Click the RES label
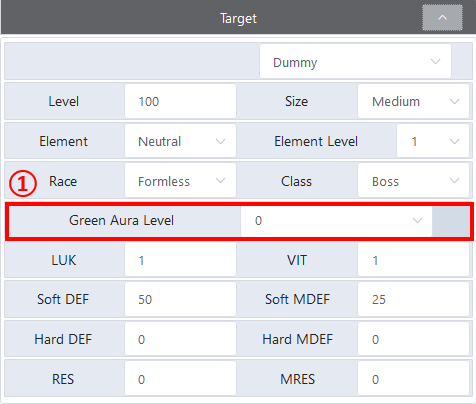 pyautogui.click(x=63, y=379)
